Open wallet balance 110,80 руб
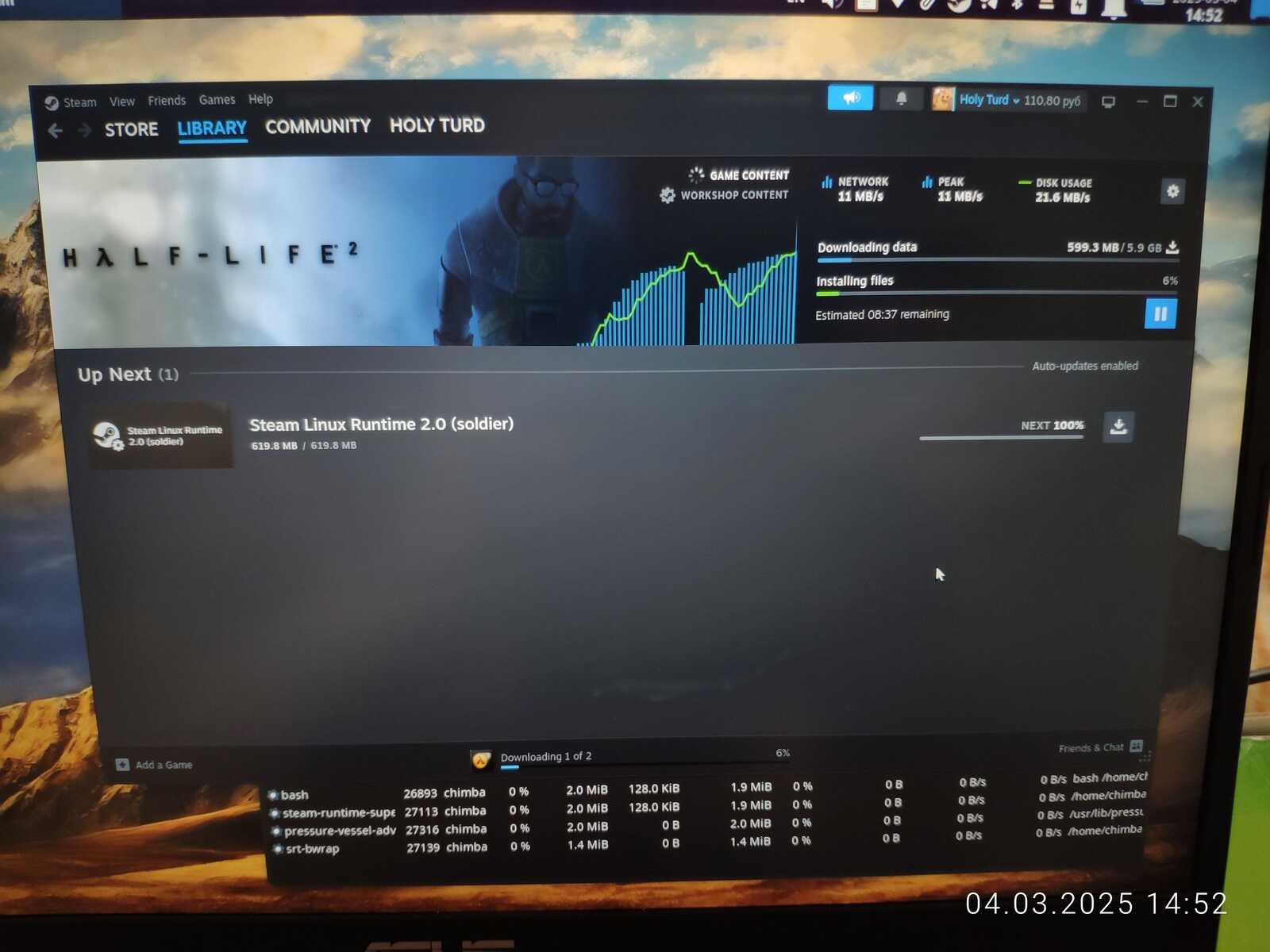Viewport: 1270px width, 952px height. click(1052, 101)
